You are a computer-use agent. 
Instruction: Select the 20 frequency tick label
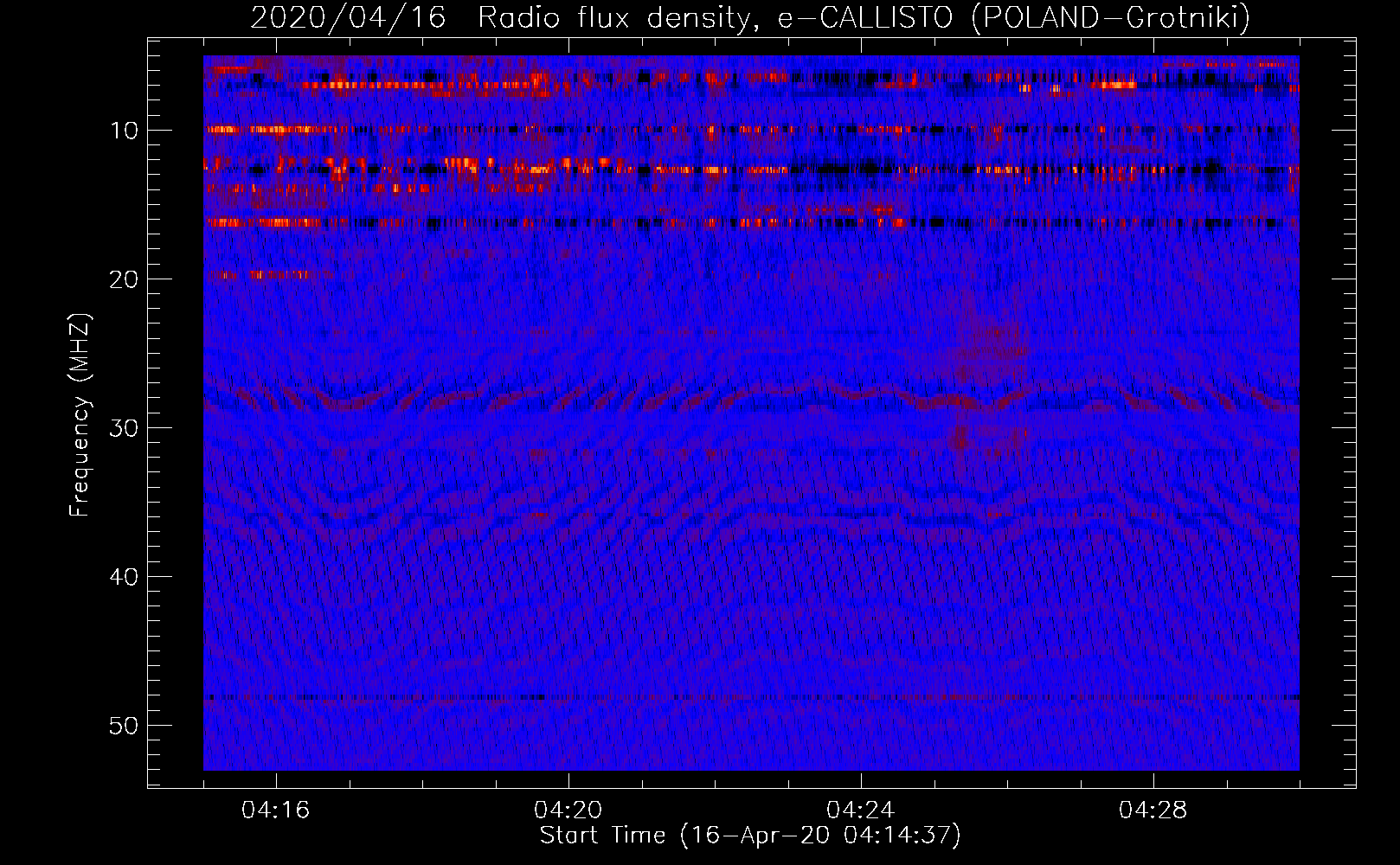coord(124,279)
